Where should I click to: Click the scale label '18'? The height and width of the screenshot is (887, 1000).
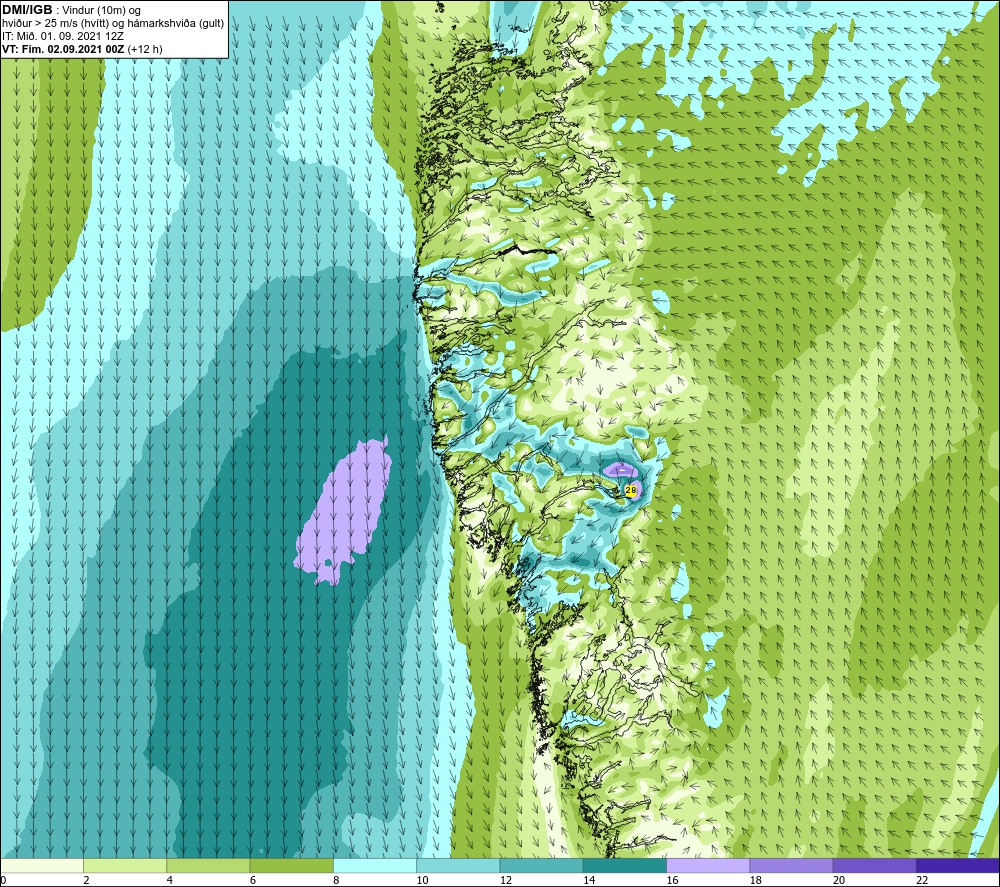(x=756, y=880)
